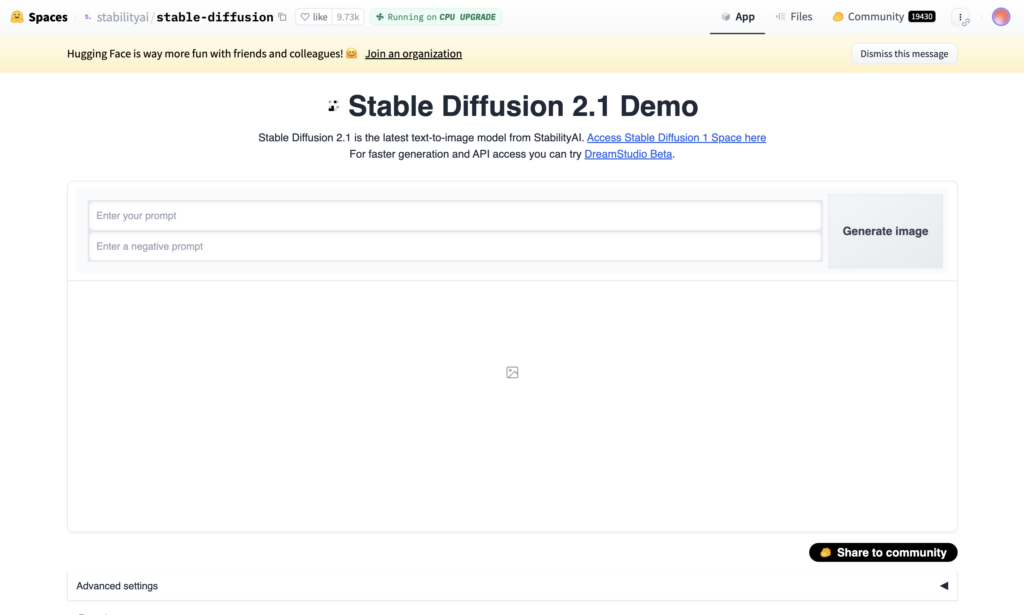1024x615 pixels.
Task: Click Share to community button
Action: tap(883, 552)
